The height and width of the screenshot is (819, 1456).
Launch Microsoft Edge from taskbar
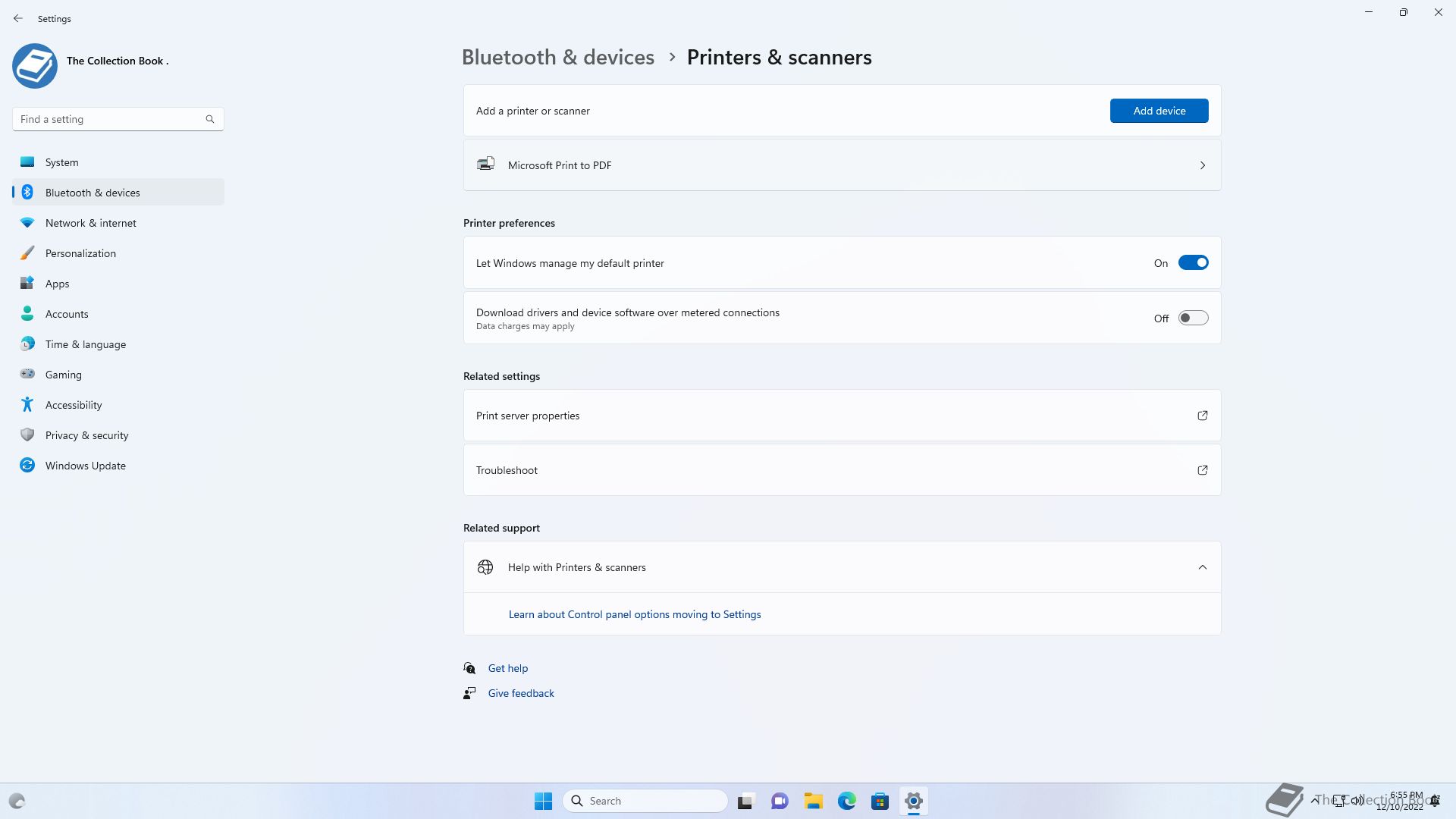click(847, 801)
